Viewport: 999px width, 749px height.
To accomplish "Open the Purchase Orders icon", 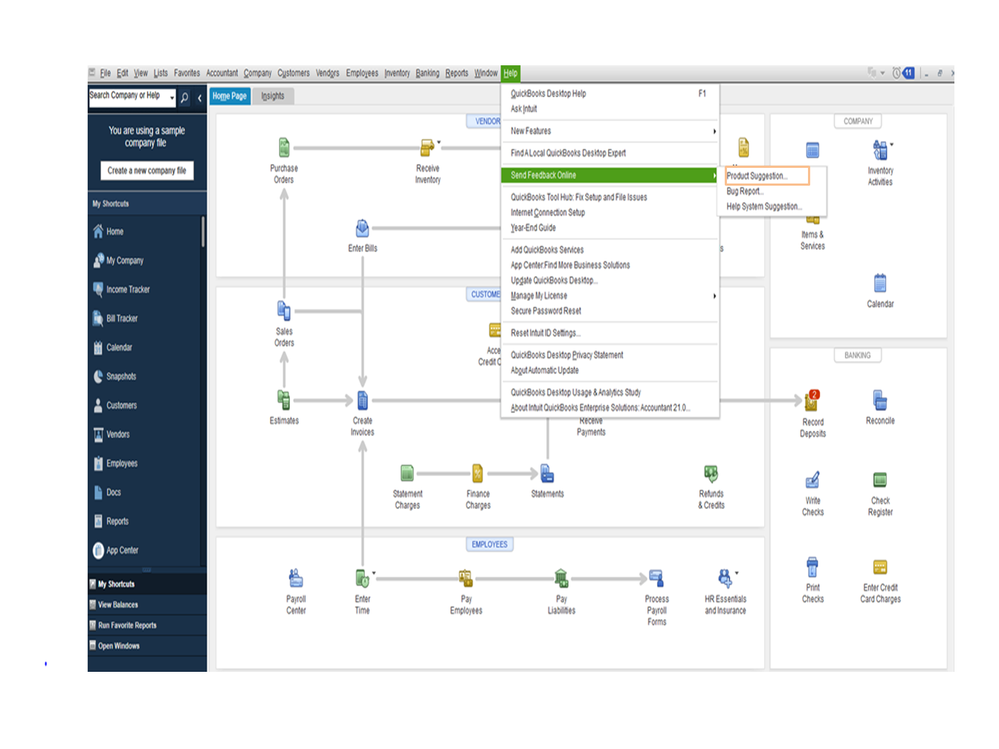I will (x=284, y=148).
